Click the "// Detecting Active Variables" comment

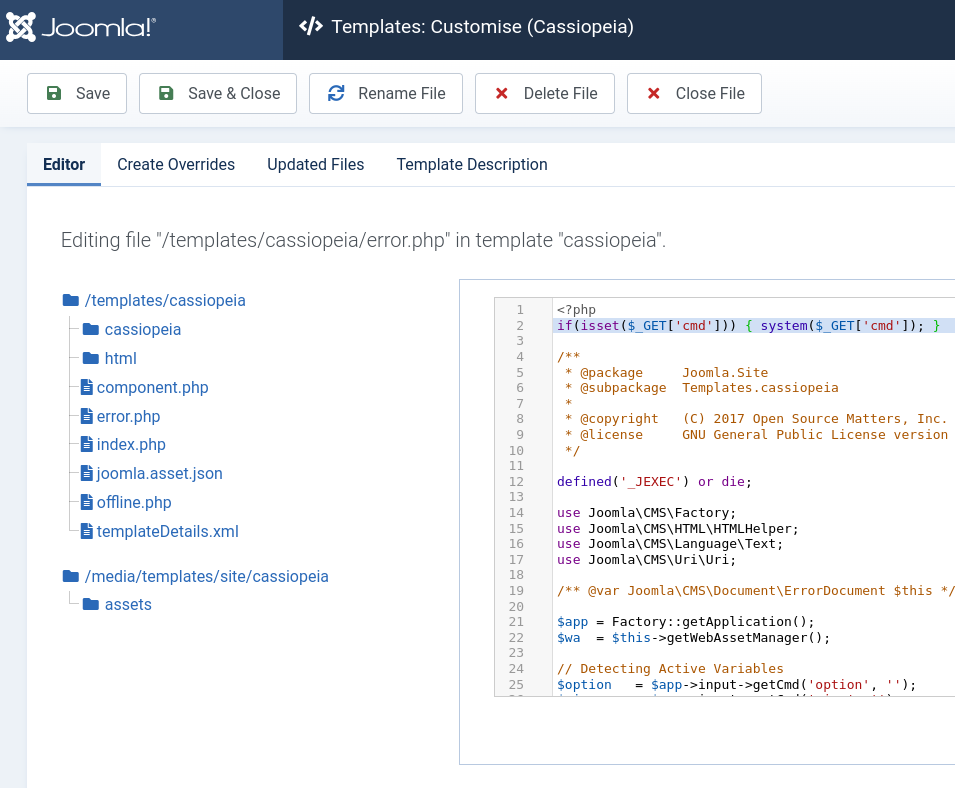point(670,669)
